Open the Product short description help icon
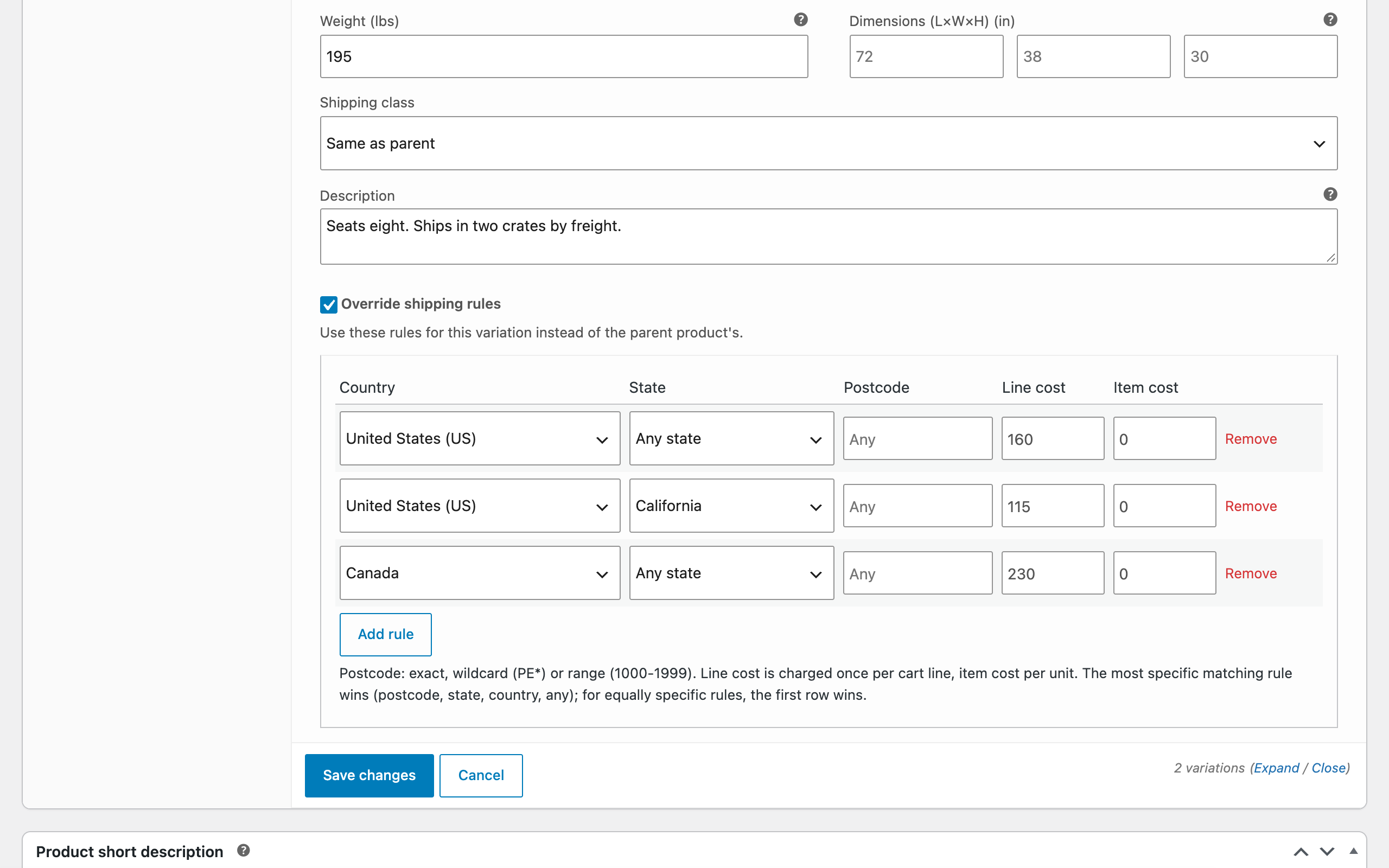This screenshot has height=868, width=1389. click(244, 850)
